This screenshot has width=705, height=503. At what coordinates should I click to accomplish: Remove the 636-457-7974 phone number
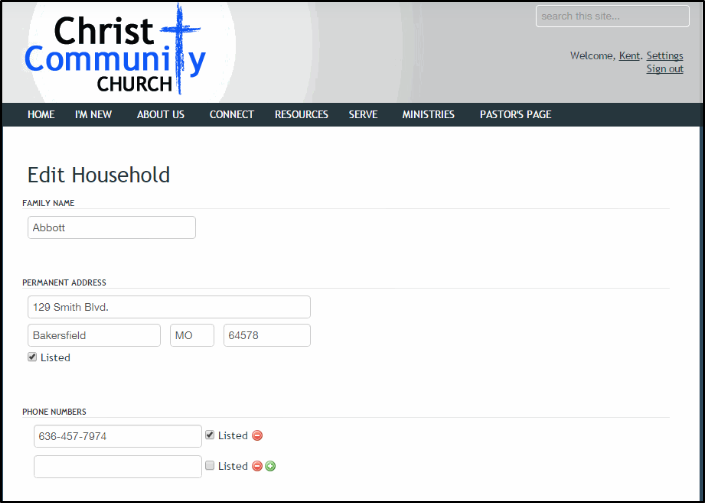[257, 436]
